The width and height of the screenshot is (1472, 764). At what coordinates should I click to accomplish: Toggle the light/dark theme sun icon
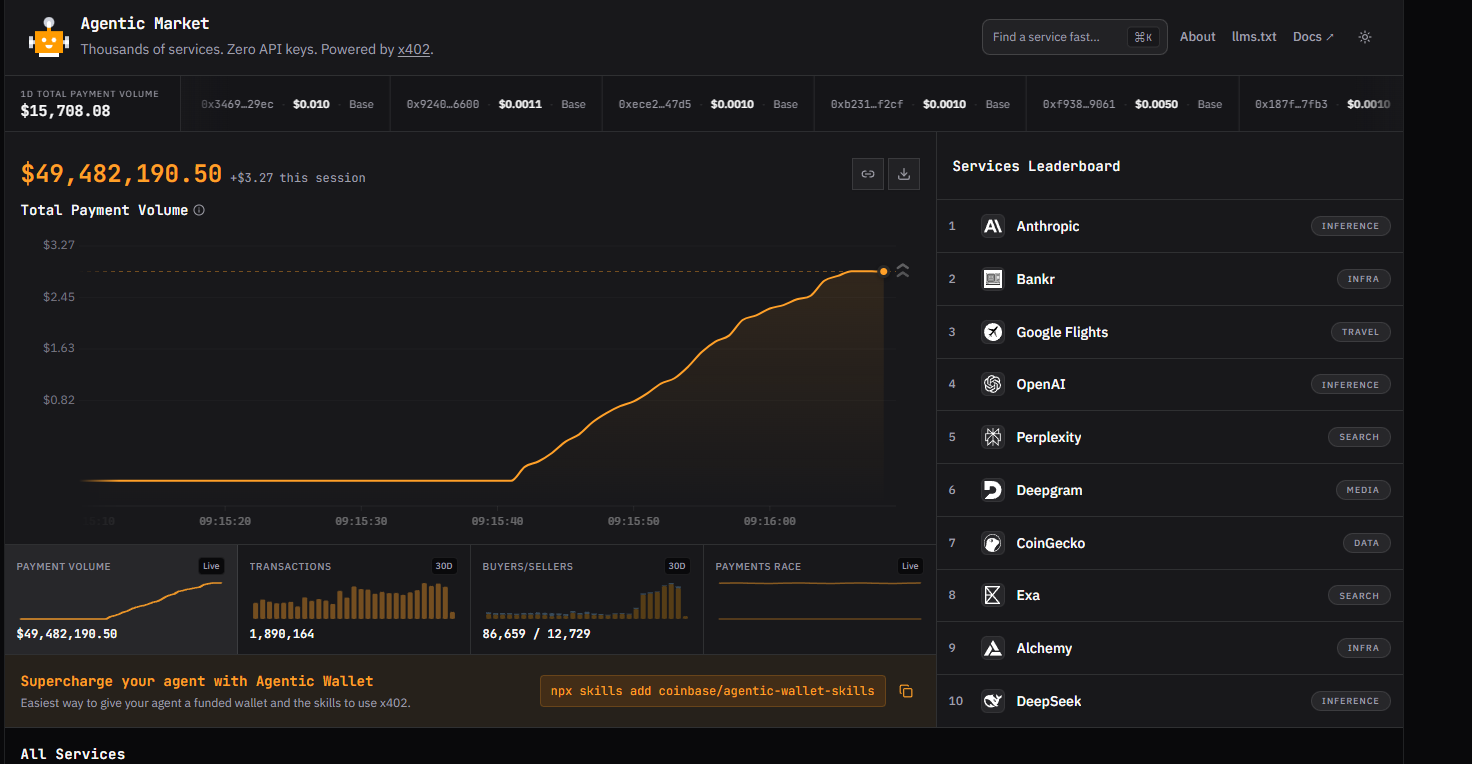1364,37
